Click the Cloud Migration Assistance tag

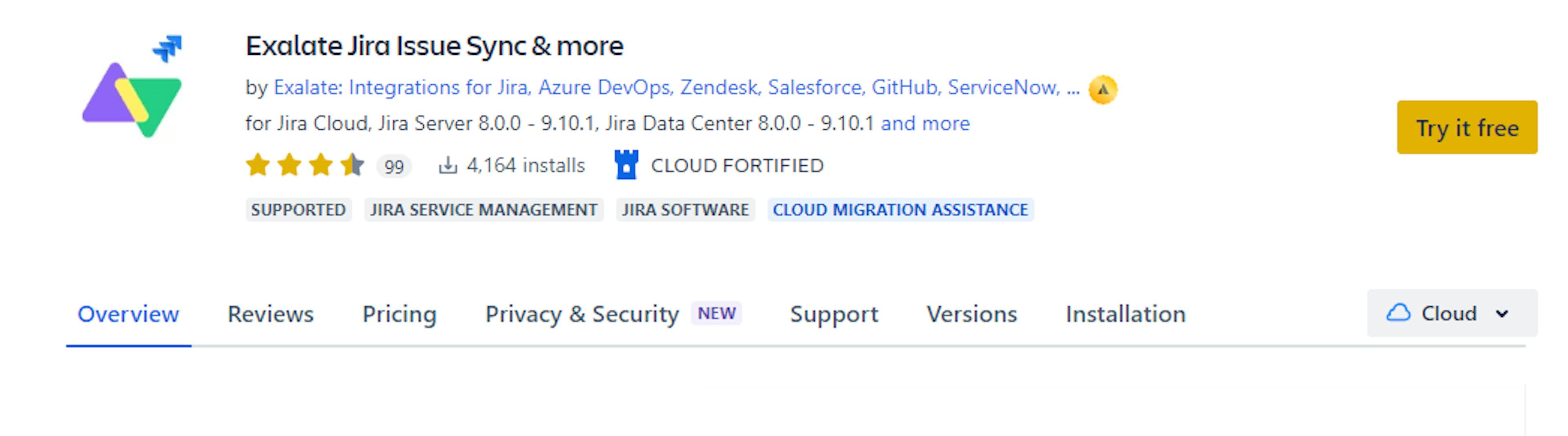[900, 209]
